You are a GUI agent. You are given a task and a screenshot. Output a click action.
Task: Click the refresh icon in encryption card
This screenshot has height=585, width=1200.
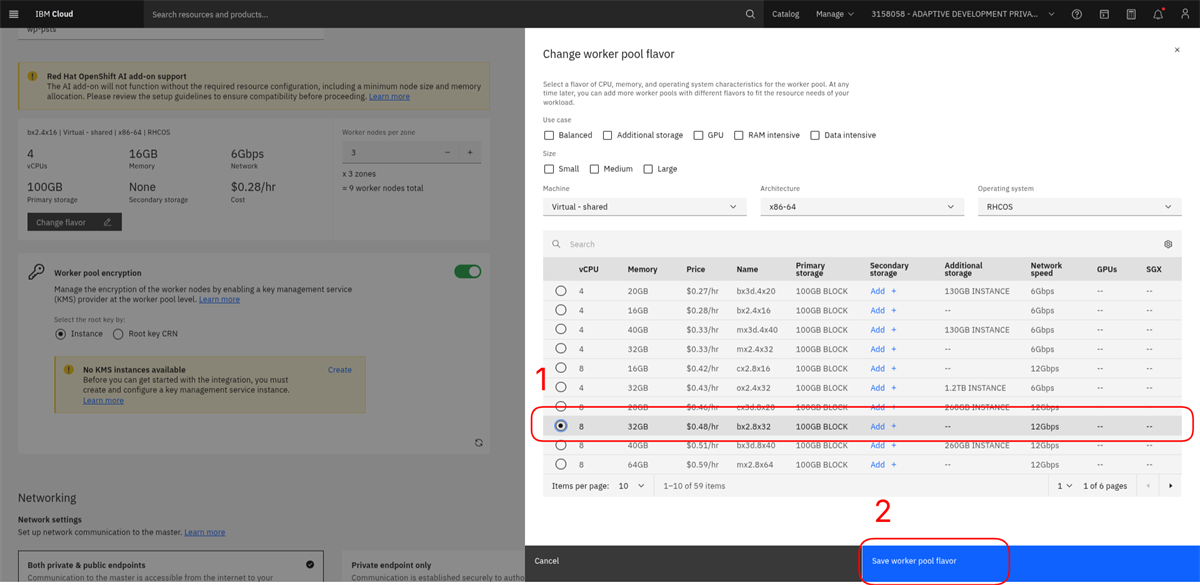[x=479, y=443]
